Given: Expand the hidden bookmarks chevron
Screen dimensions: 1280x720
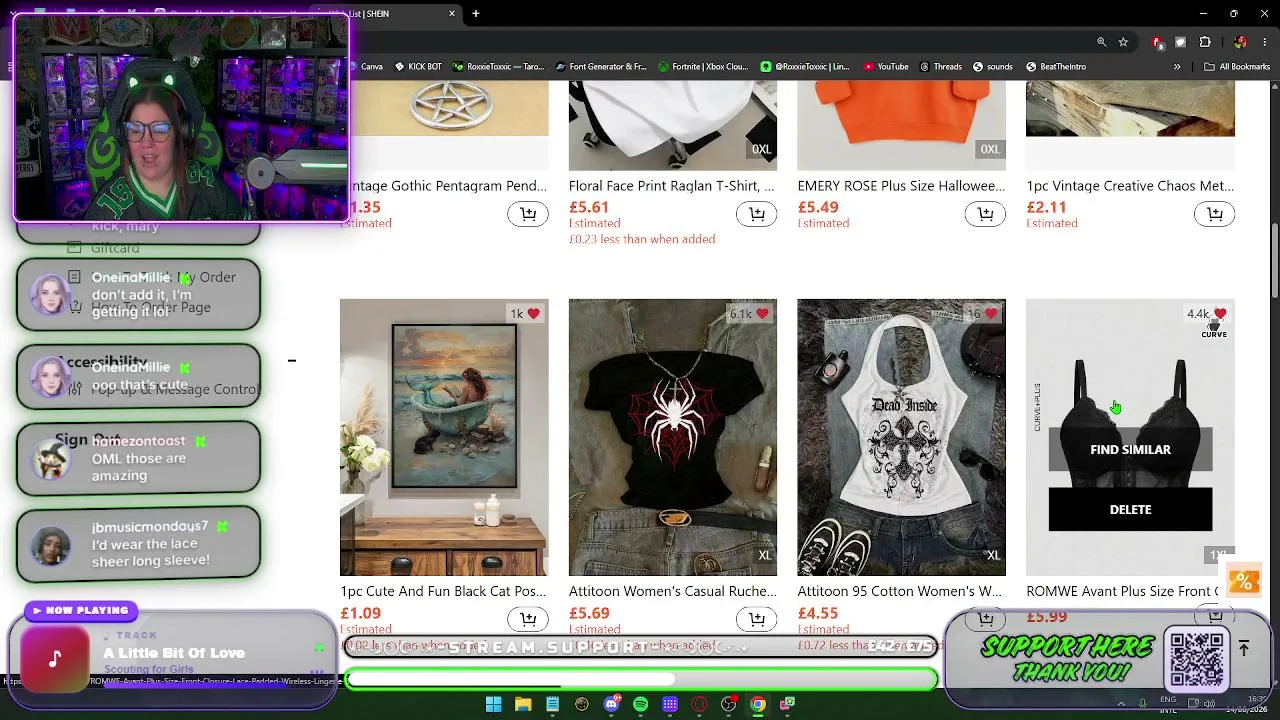Looking at the screenshot, I should pyautogui.click(x=1177, y=67).
